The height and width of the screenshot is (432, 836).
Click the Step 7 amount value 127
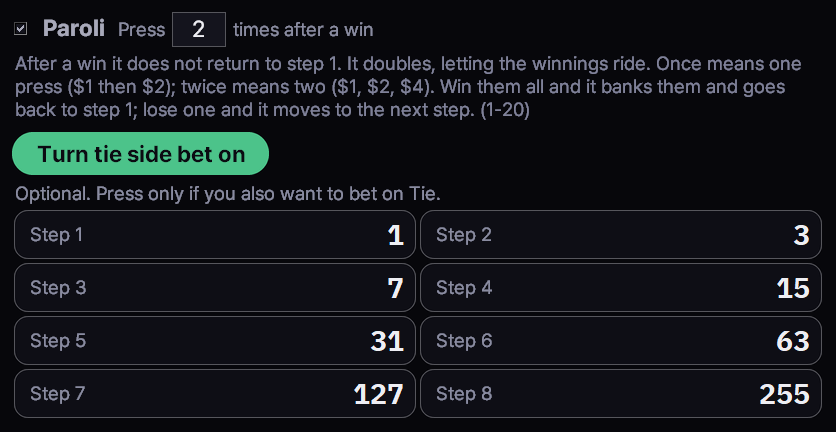click(x=379, y=394)
